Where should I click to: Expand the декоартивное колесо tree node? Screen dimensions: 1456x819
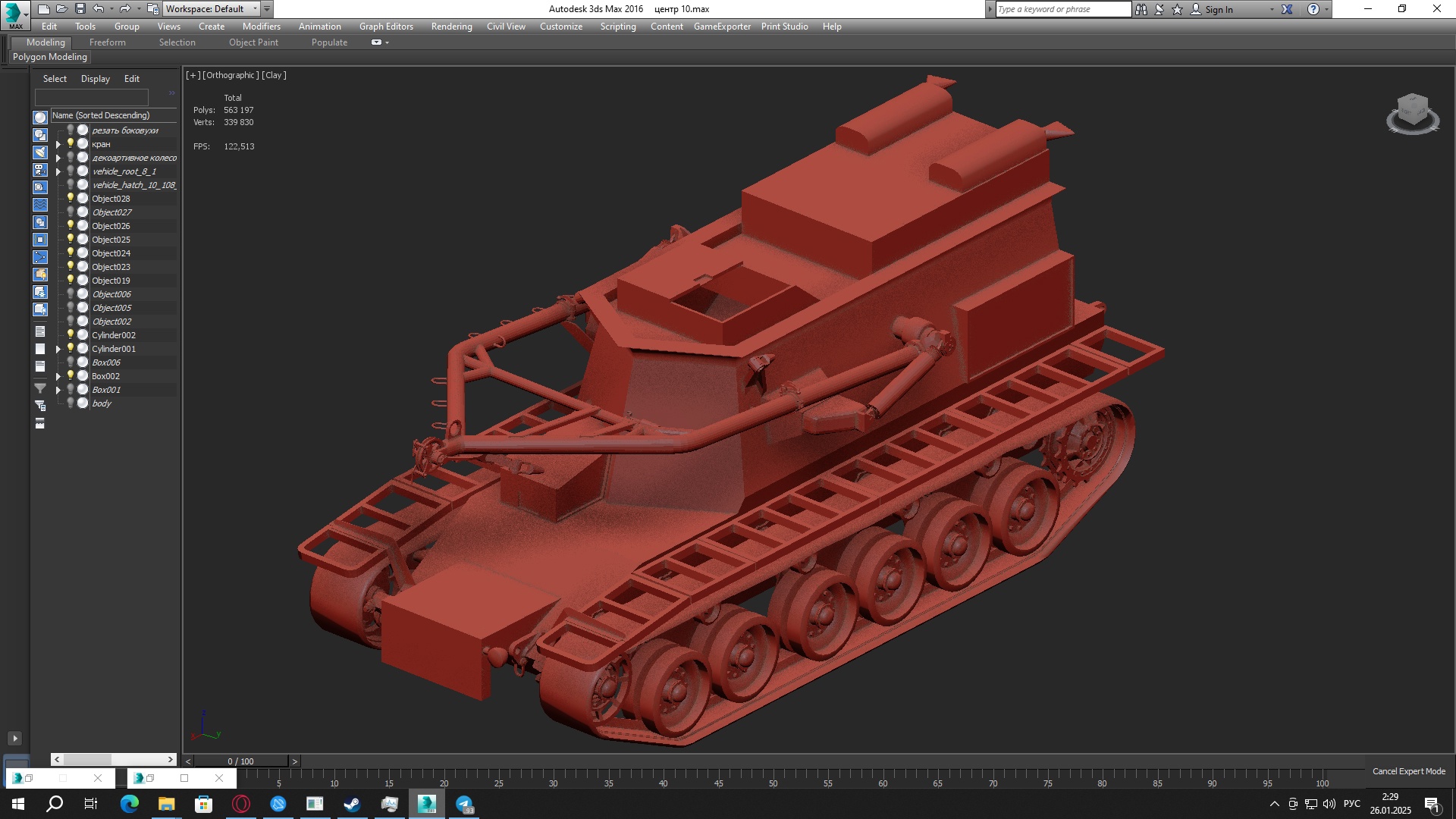click(x=58, y=158)
